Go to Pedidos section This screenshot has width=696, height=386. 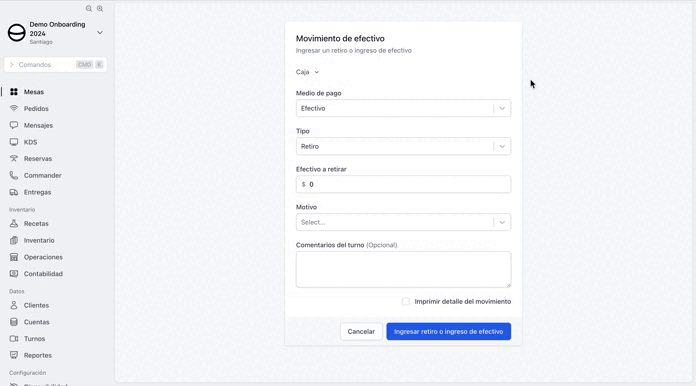pyautogui.click(x=36, y=109)
